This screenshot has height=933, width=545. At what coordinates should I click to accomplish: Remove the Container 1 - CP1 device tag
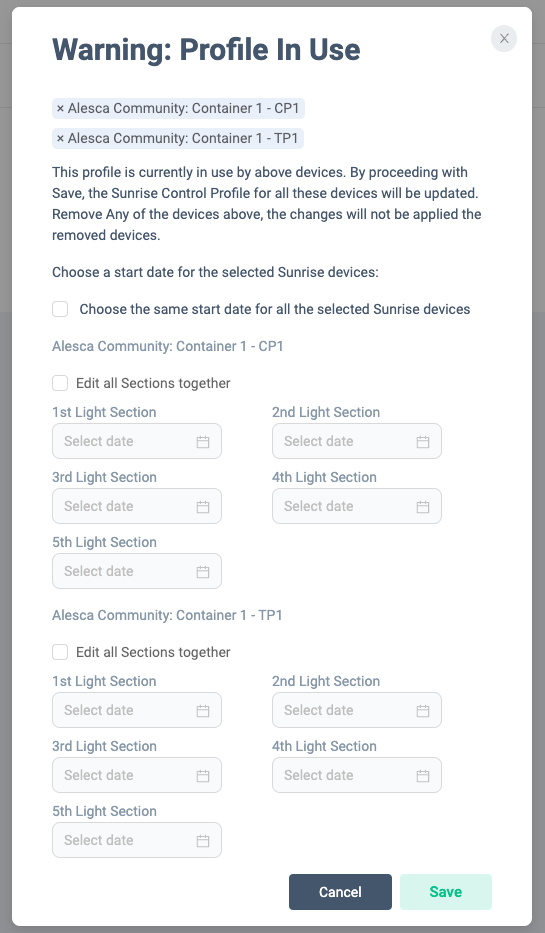[60, 108]
